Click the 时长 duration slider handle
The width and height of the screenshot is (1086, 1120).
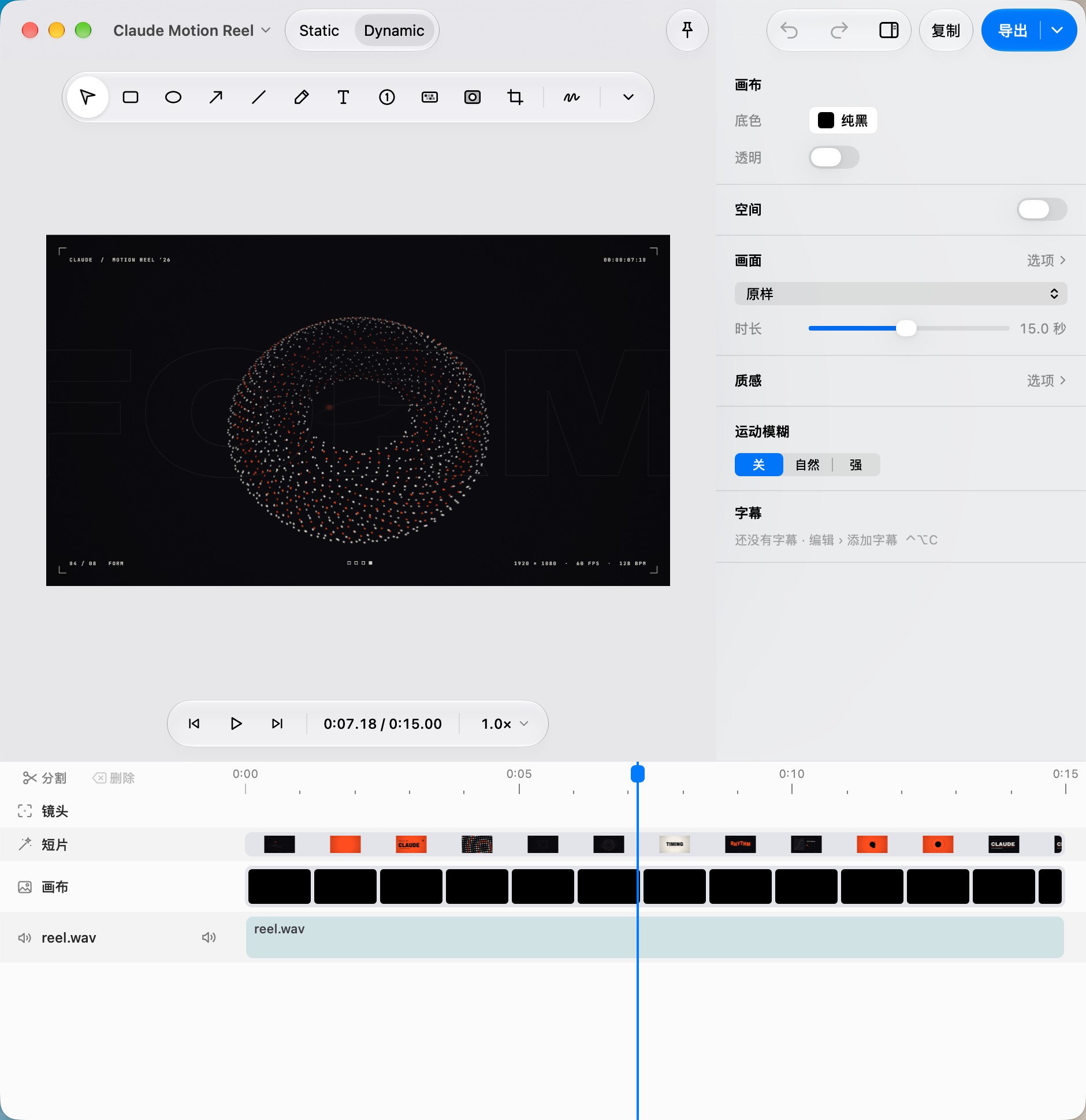(x=906, y=328)
